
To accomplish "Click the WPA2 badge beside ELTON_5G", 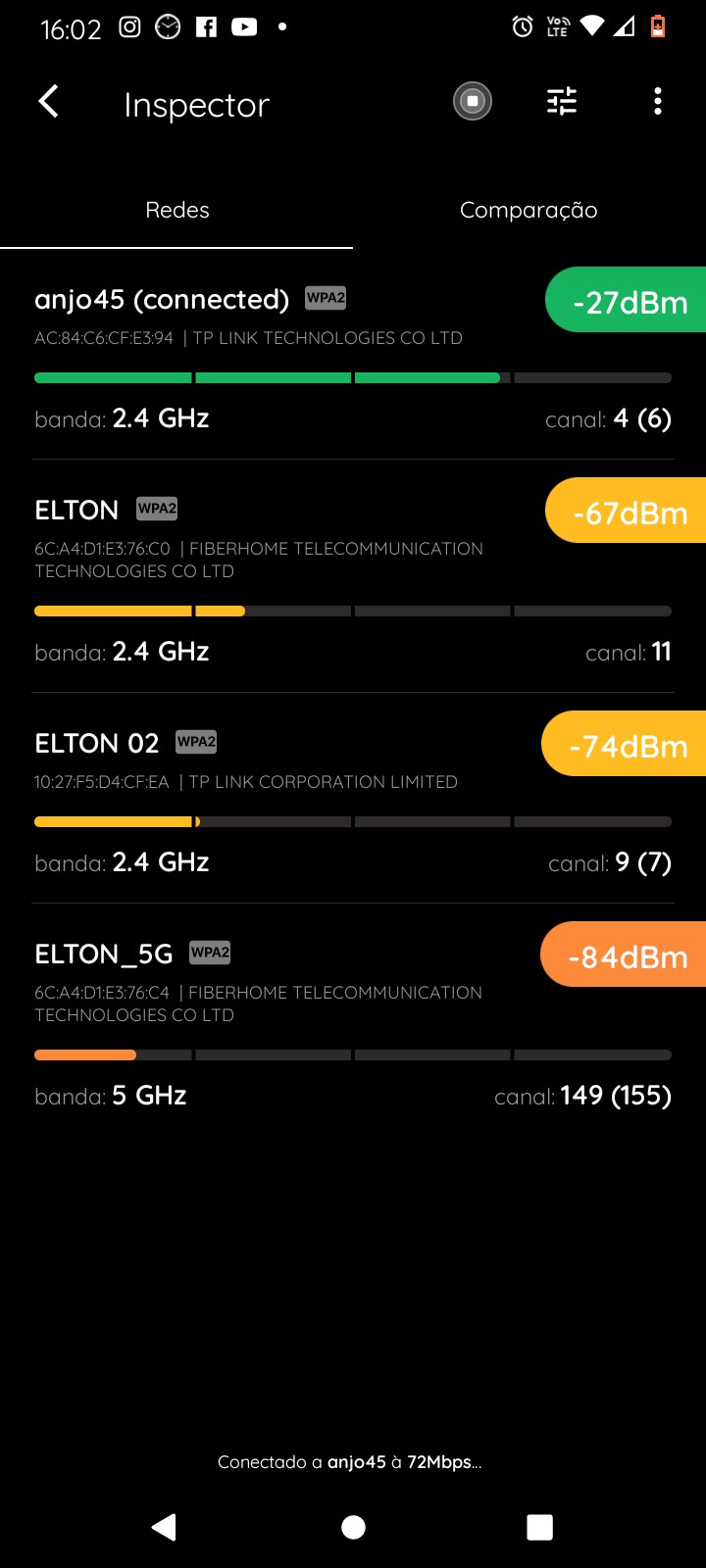I will click(x=210, y=953).
